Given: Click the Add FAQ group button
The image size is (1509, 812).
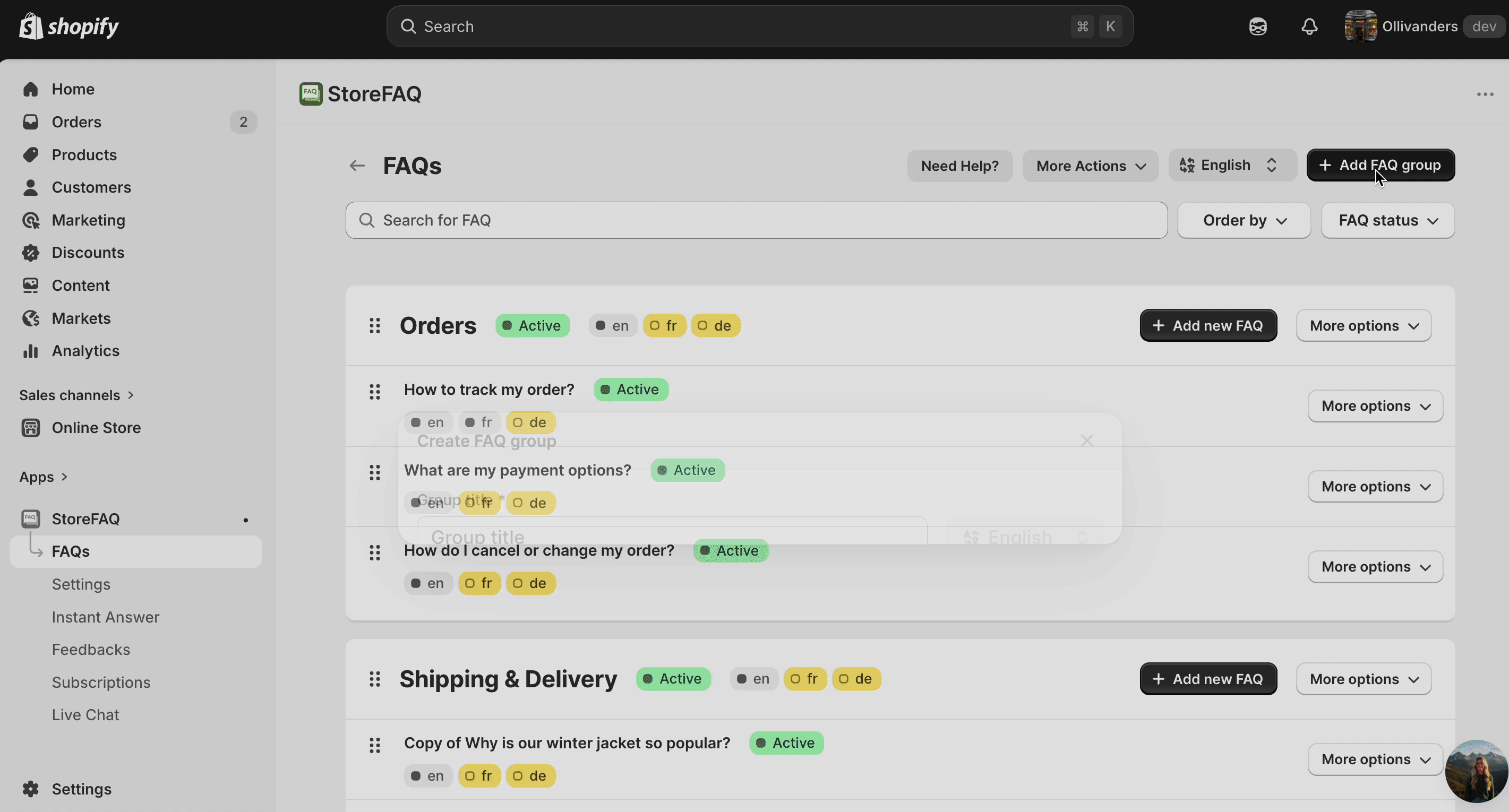Looking at the screenshot, I should coord(1381,165).
